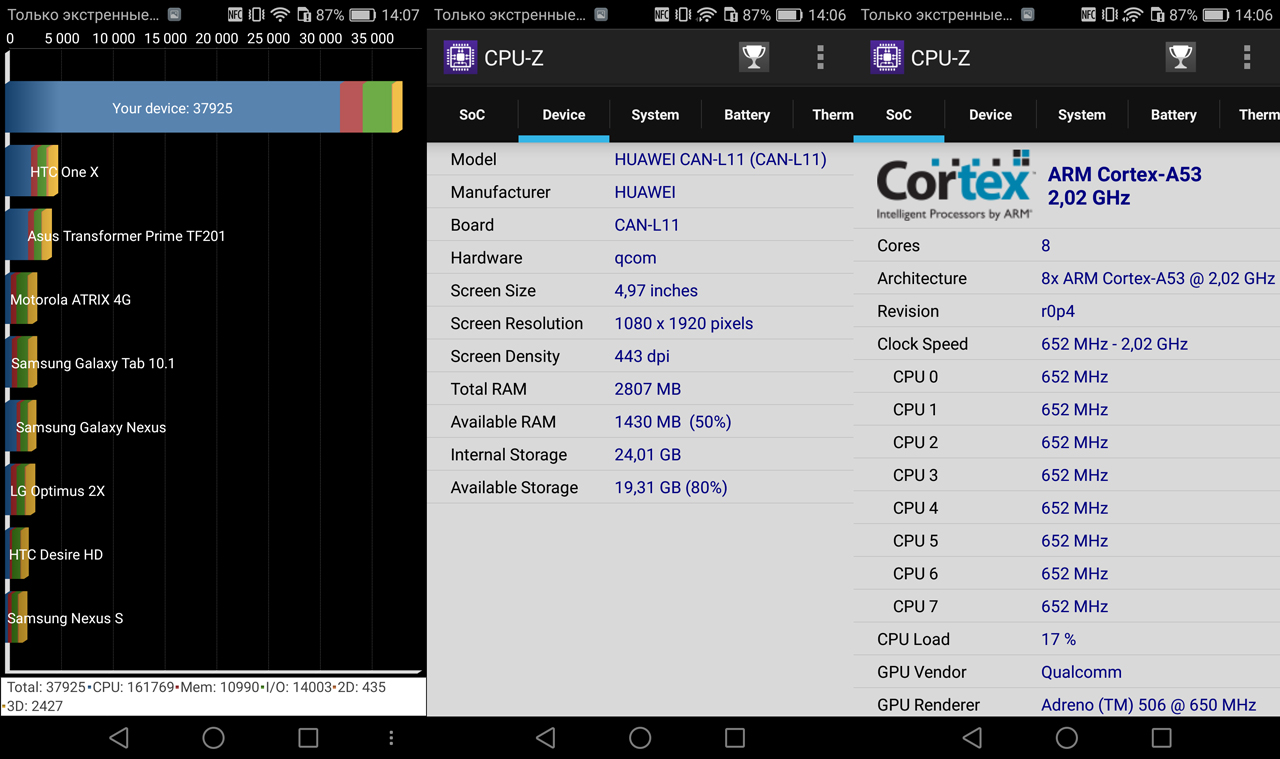
Task: Tap the Back arrow on the Device screen
Action: point(546,738)
